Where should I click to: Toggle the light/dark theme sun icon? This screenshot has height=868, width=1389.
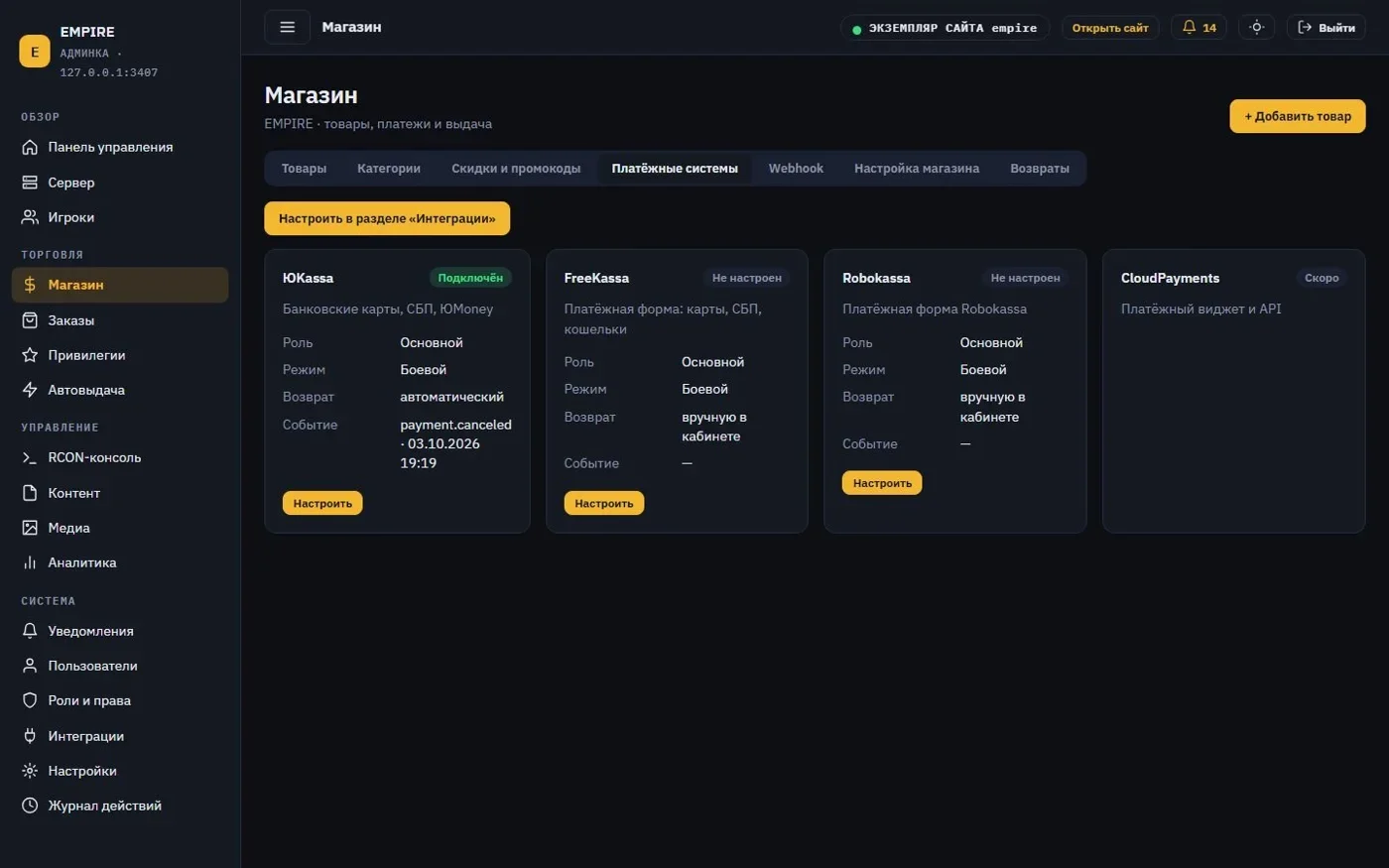[1256, 28]
